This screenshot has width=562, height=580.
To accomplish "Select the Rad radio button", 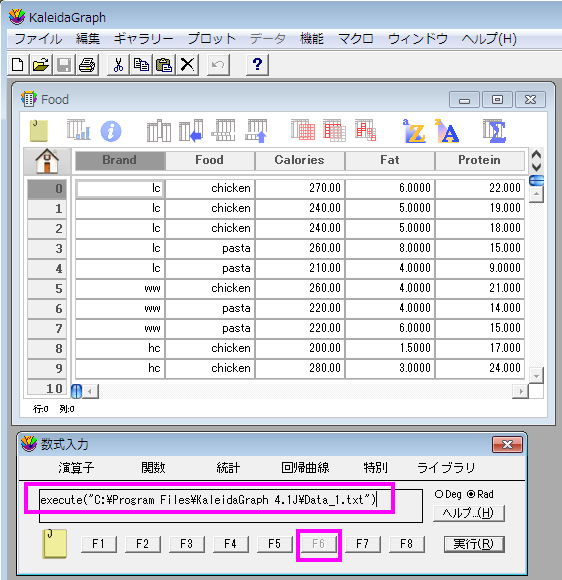I will click(471, 494).
